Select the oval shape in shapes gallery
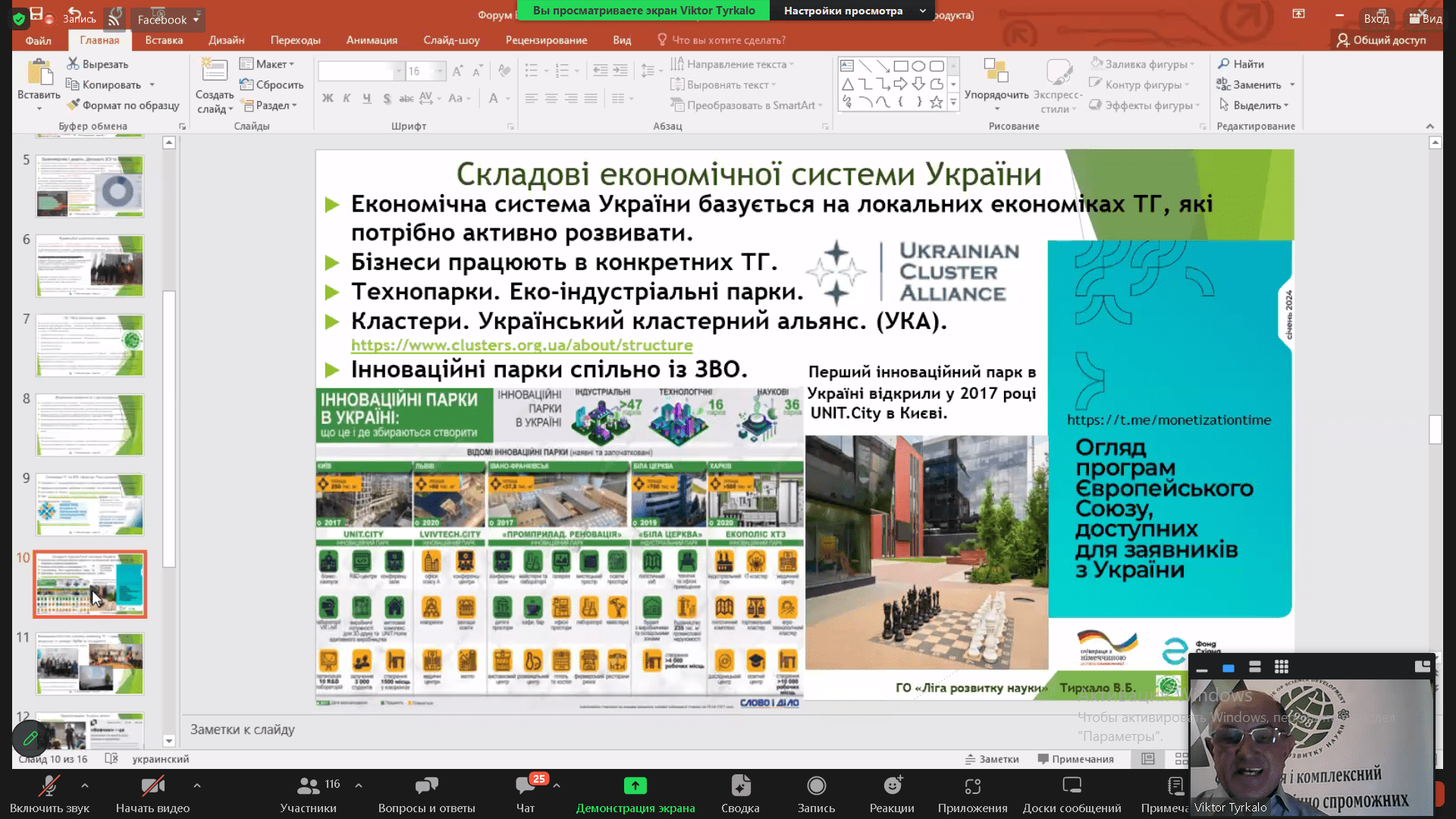This screenshot has width=1456, height=819. [x=918, y=66]
